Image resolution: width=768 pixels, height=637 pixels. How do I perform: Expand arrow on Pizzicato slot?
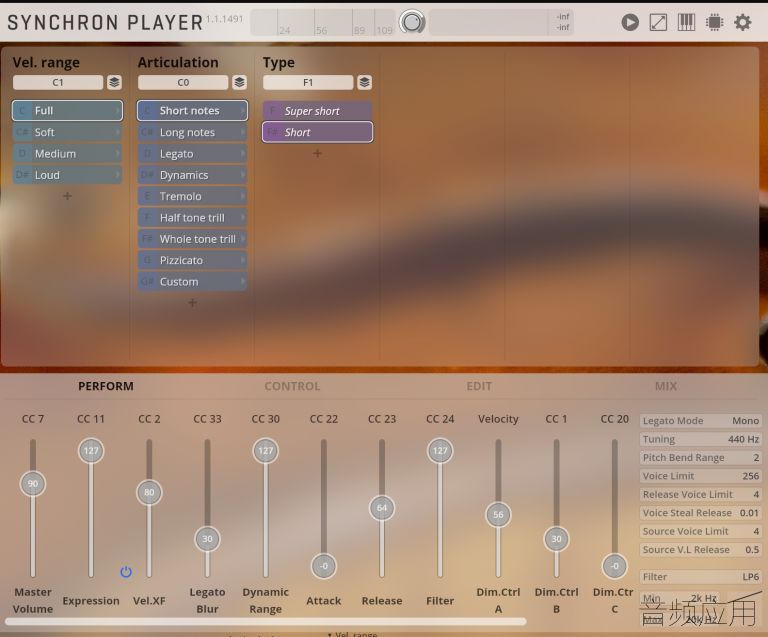point(242,260)
